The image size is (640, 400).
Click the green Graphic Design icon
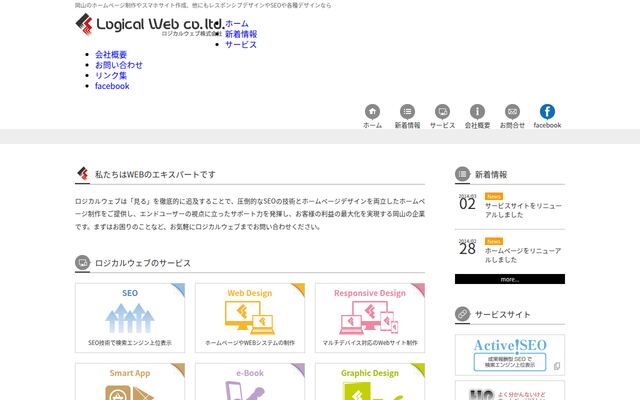coord(372,391)
